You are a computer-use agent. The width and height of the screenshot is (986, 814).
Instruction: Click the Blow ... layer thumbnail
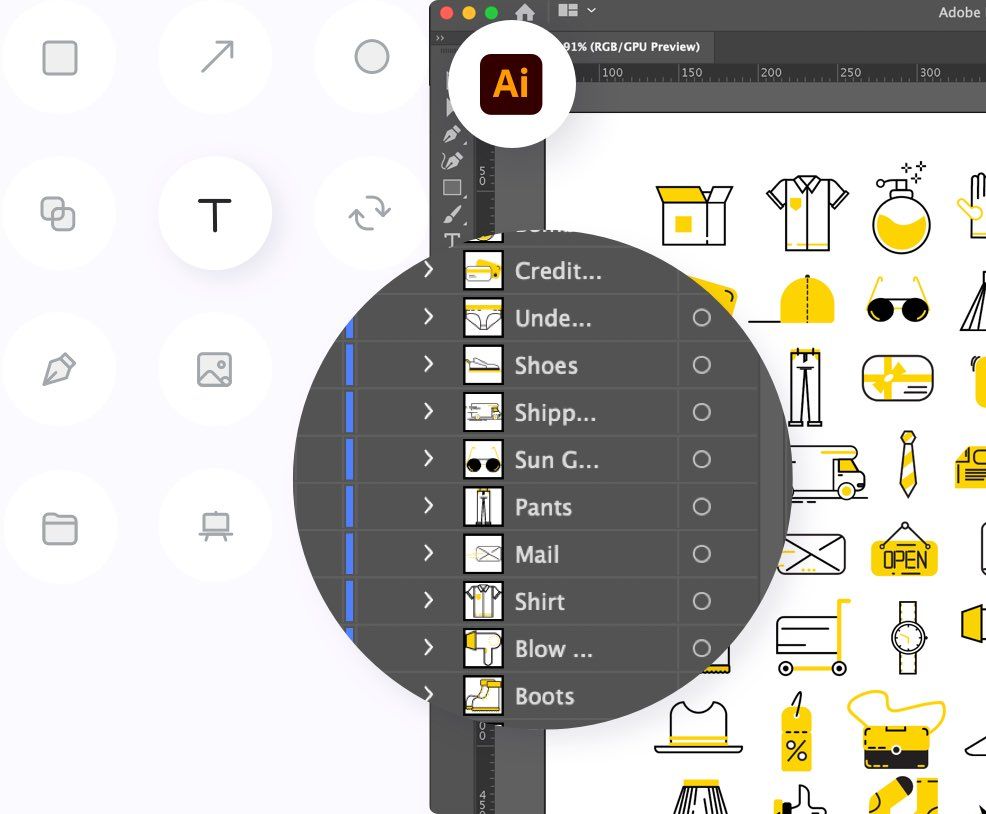(x=483, y=649)
